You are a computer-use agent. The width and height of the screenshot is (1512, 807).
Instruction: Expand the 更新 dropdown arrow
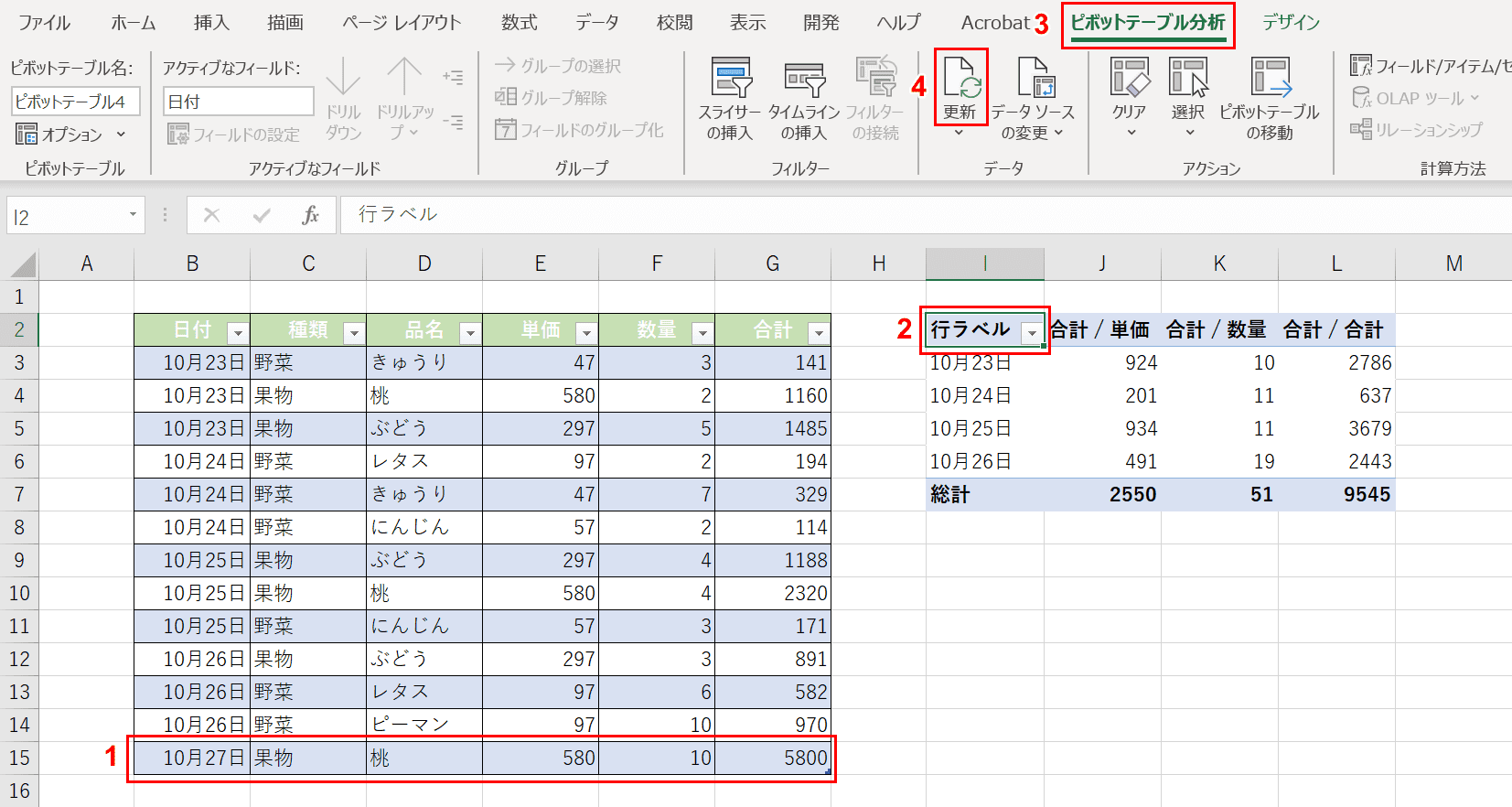(959, 133)
